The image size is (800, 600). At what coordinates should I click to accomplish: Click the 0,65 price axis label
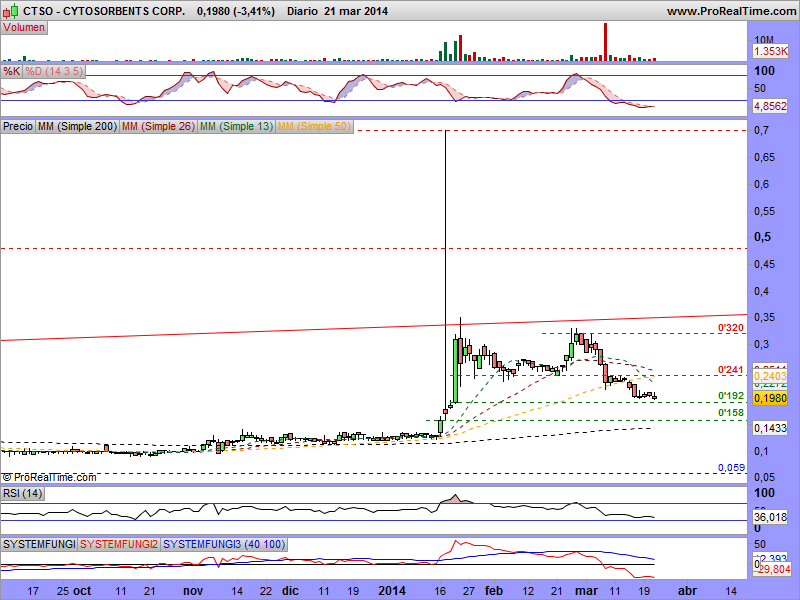click(764, 157)
